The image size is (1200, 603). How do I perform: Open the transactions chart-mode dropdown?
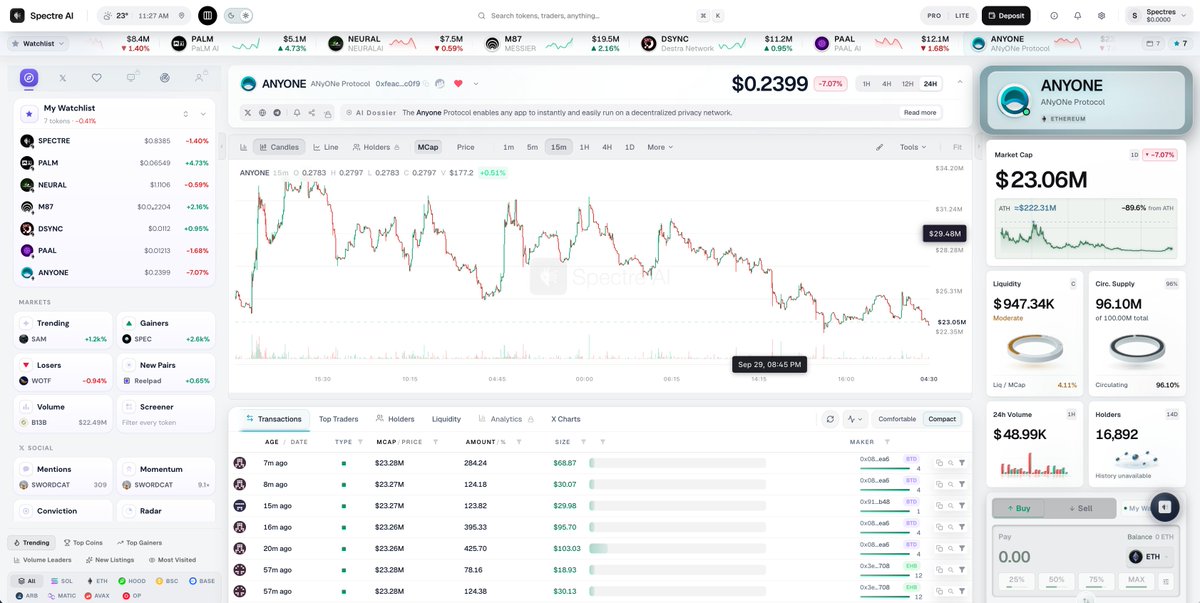pos(855,419)
